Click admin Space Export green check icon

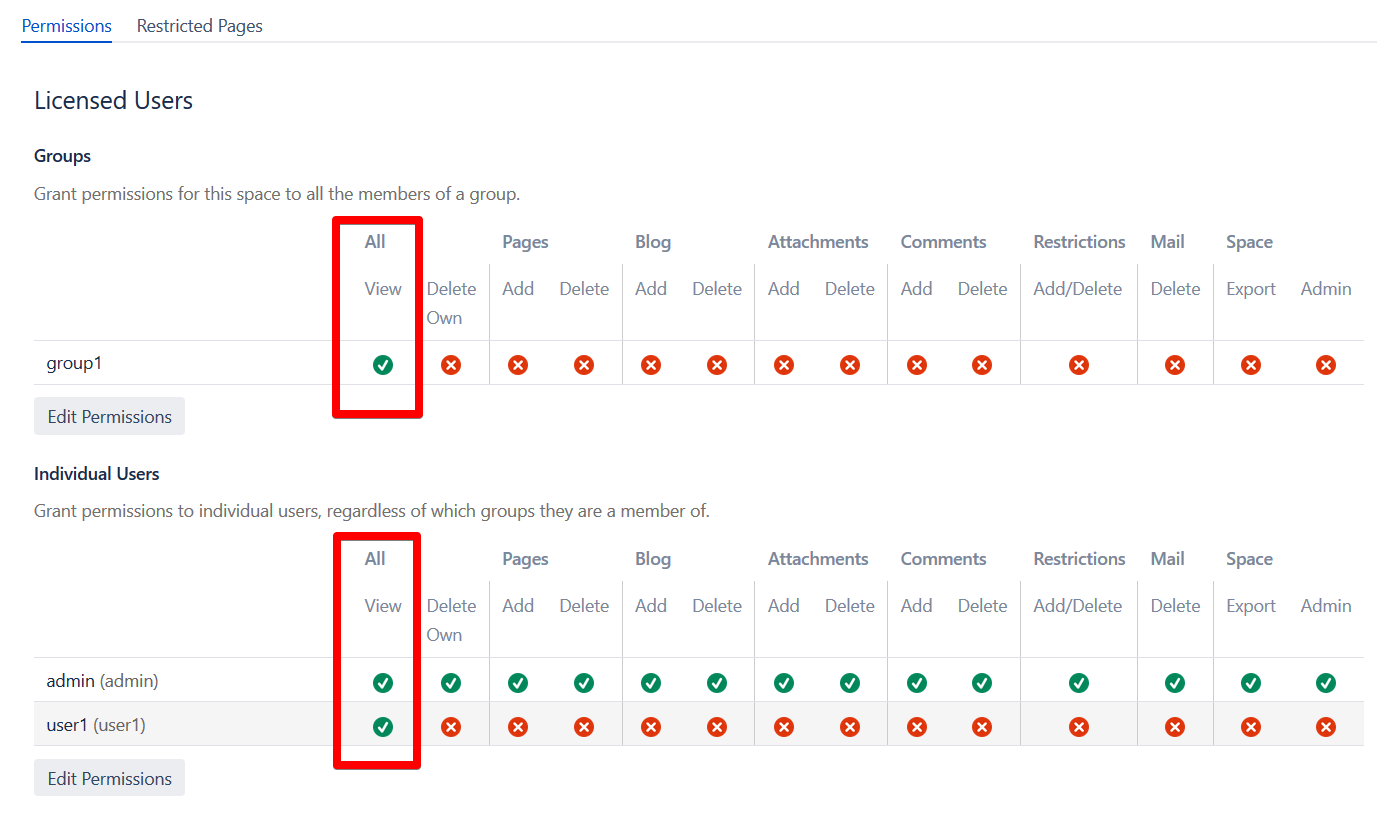point(1251,683)
